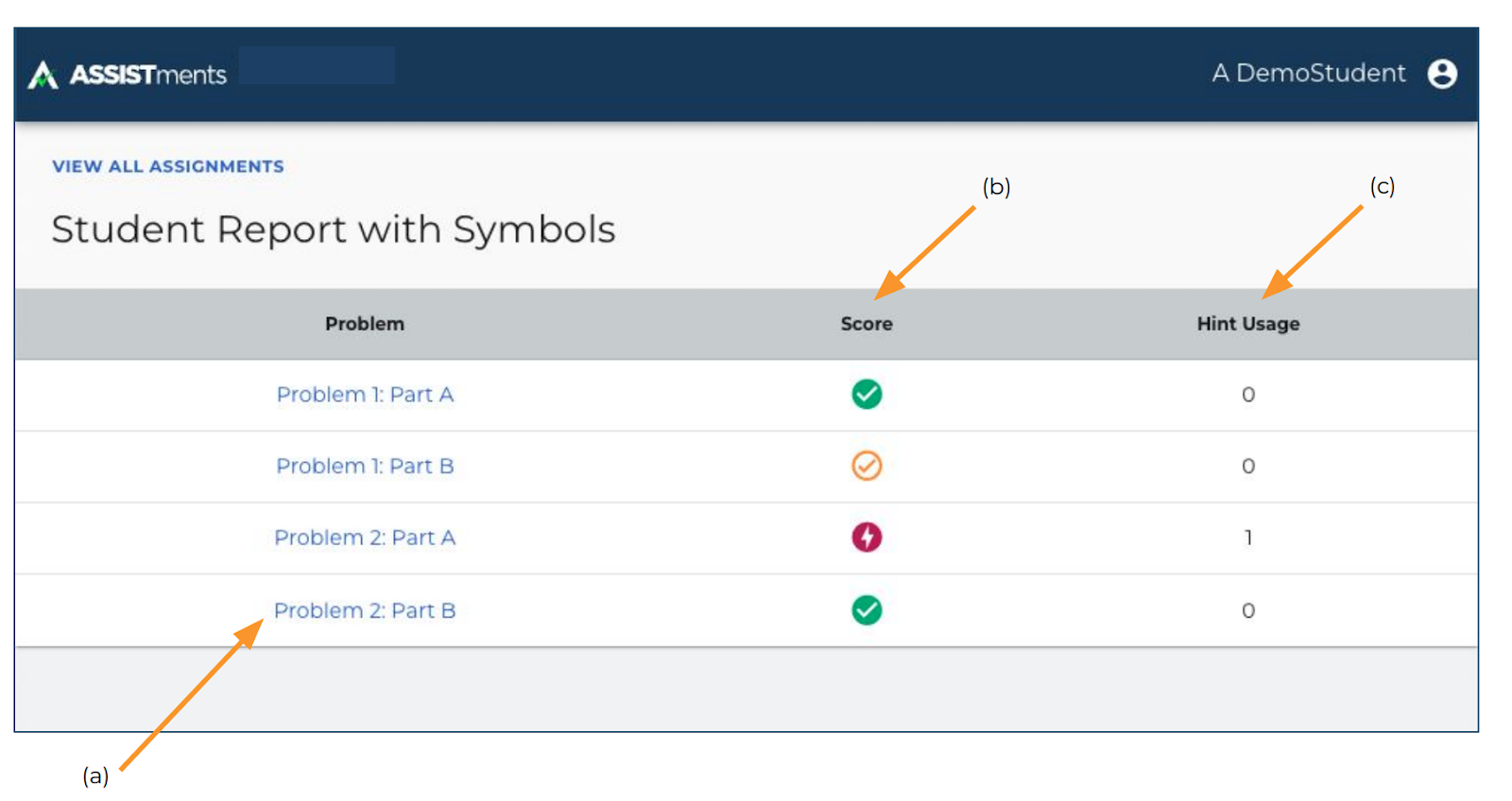Click the Problem column header
Screen dimensions: 1512x801
[x=365, y=324]
